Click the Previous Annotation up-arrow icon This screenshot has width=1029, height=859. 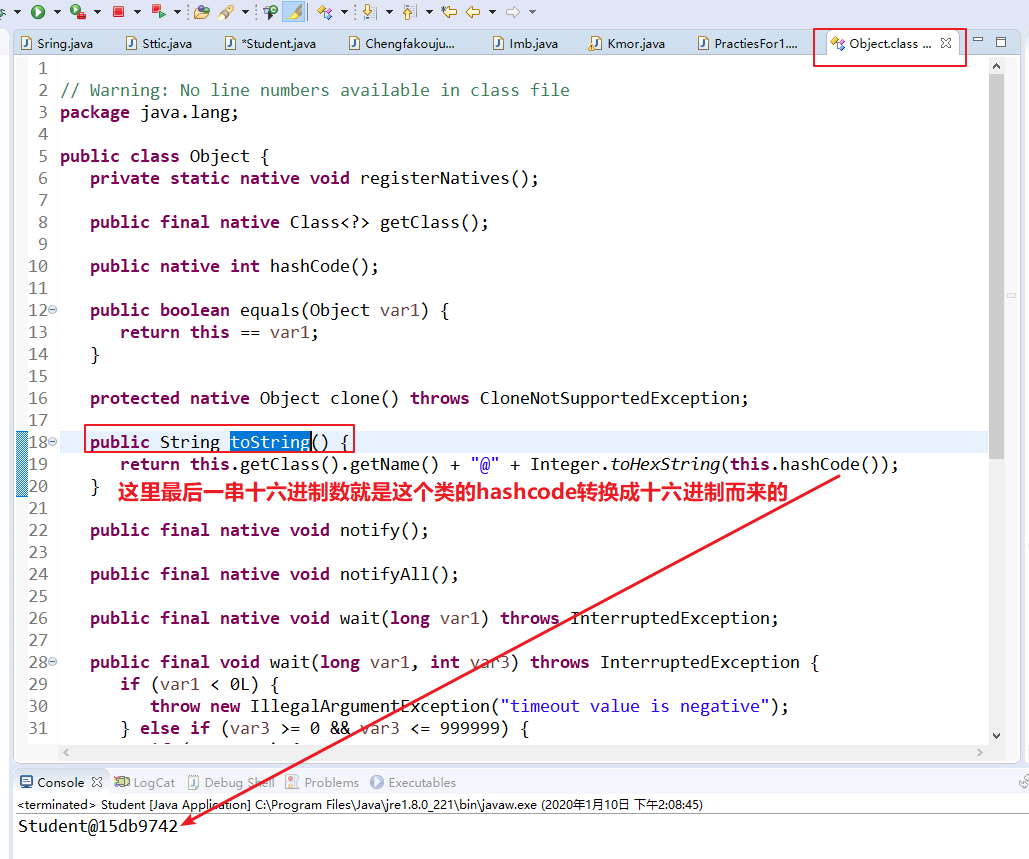(410, 12)
